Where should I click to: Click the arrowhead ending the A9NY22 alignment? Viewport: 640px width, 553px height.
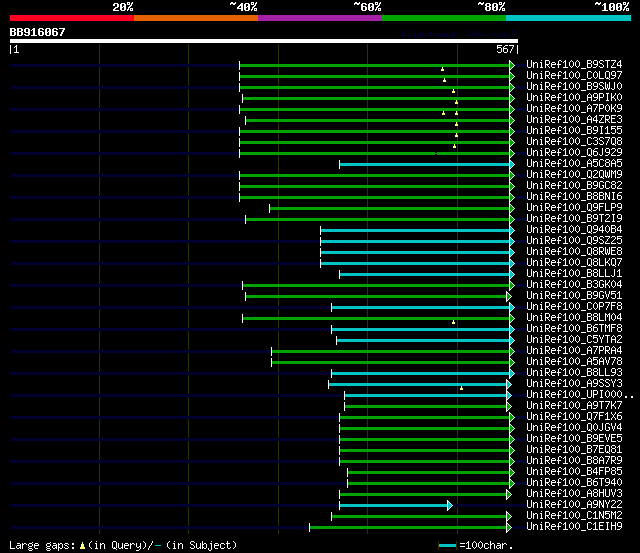tap(450, 506)
